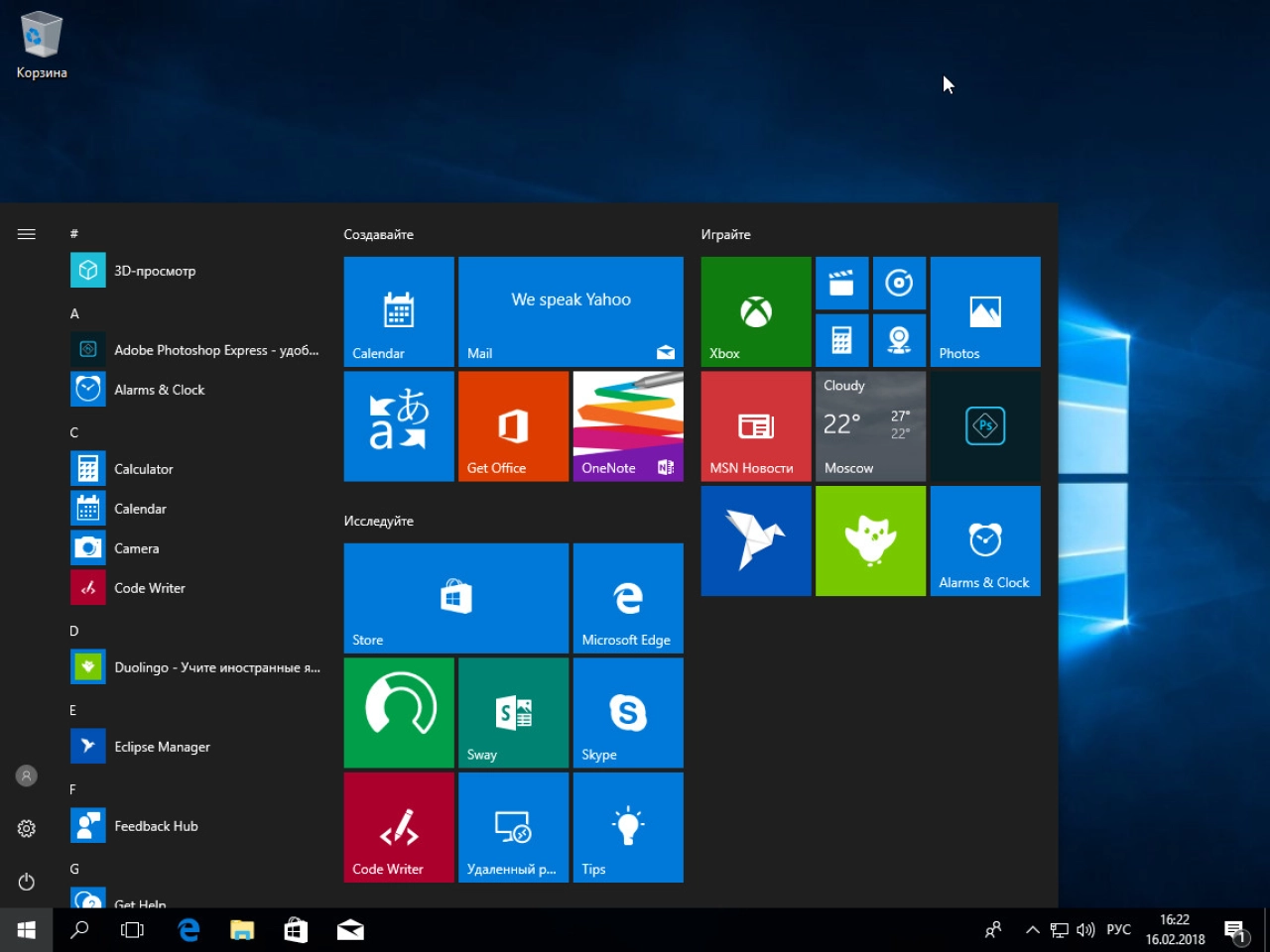Open the white origami bird tile
The height and width of the screenshot is (952, 1270).
click(x=756, y=540)
